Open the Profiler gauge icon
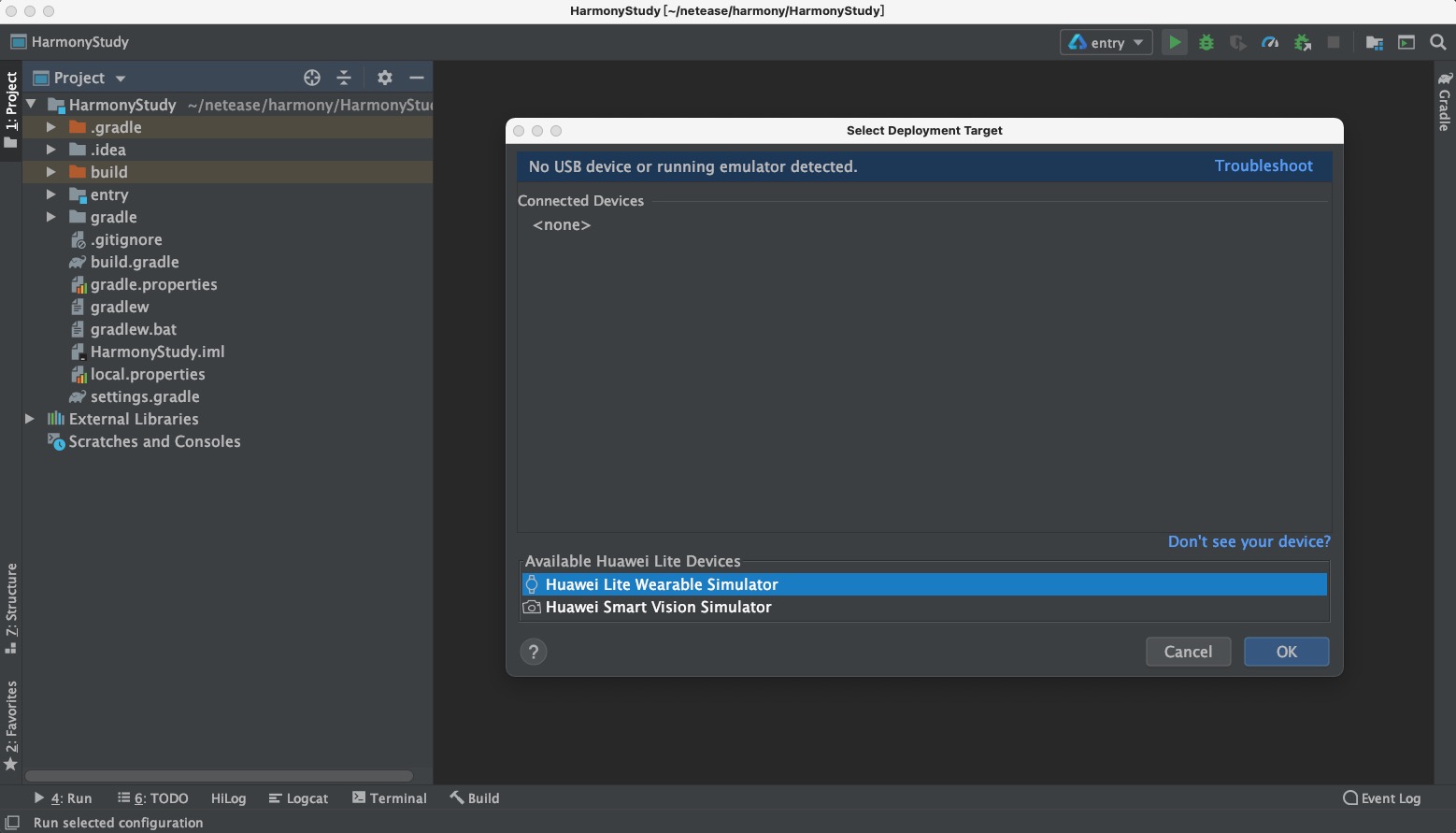 tap(1270, 42)
